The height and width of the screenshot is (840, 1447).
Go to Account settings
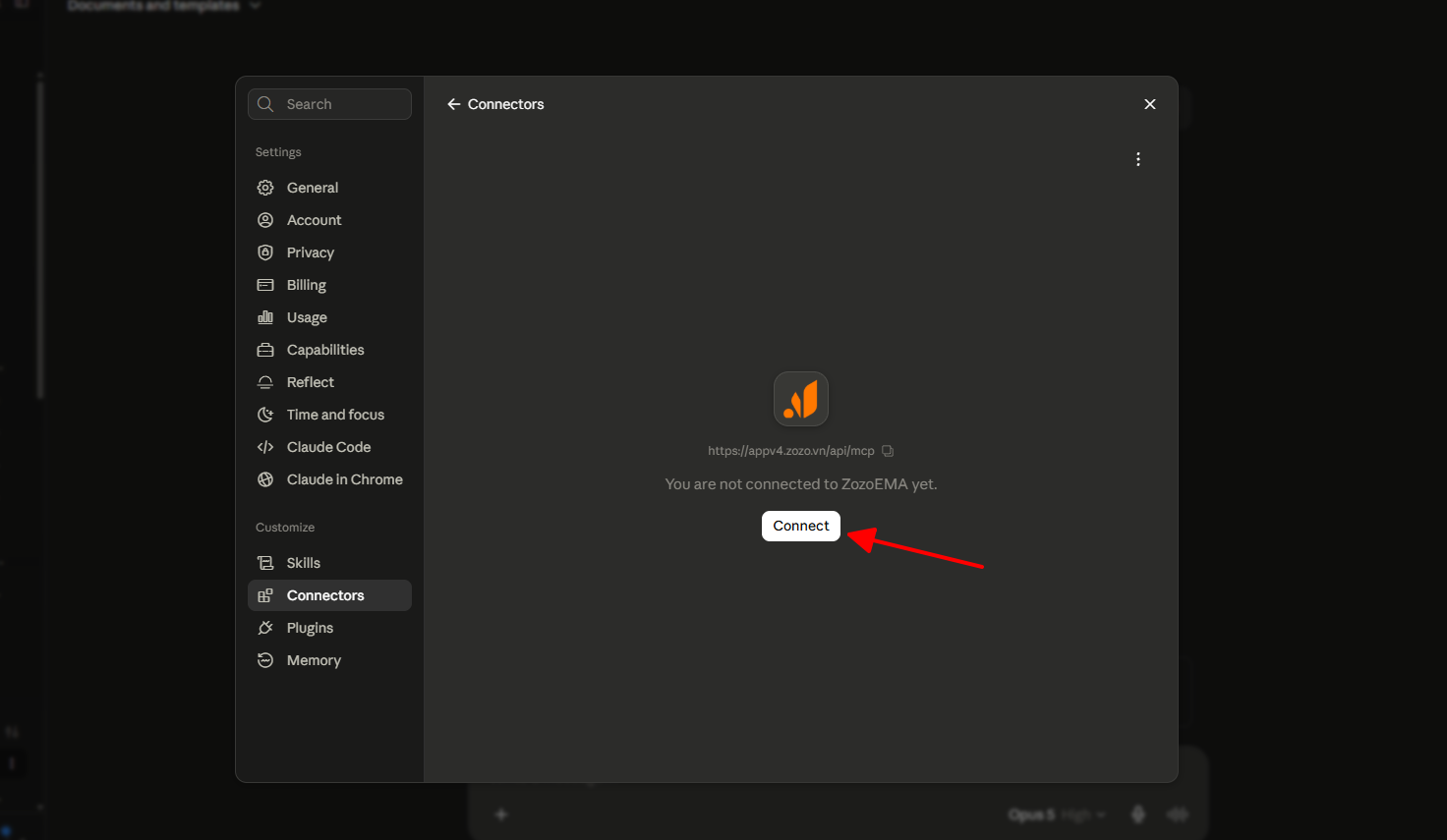click(x=329, y=220)
